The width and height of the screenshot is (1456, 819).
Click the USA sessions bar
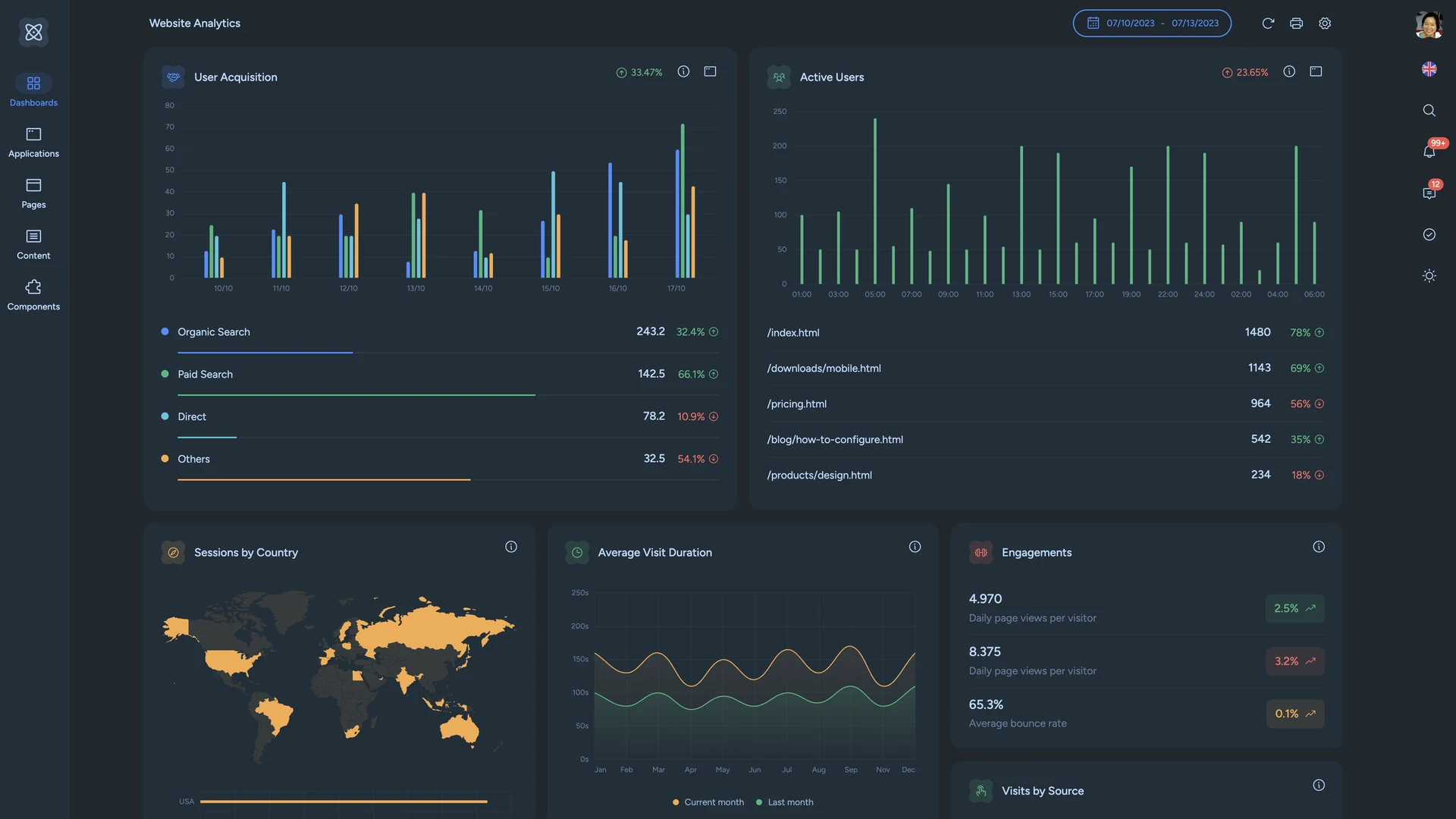344,802
